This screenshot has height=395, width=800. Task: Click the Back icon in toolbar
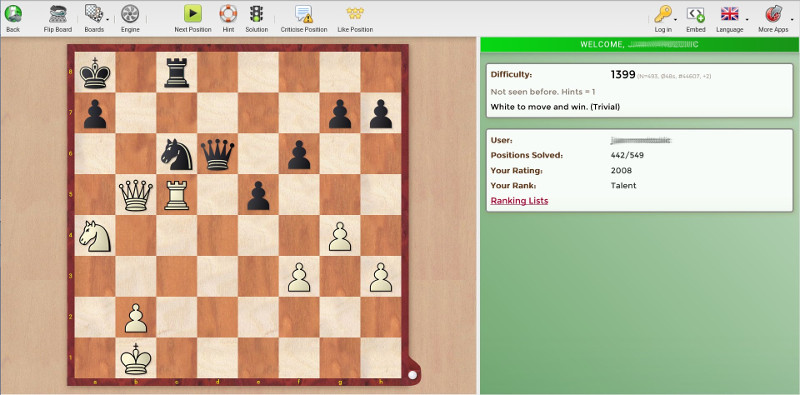(x=13, y=14)
